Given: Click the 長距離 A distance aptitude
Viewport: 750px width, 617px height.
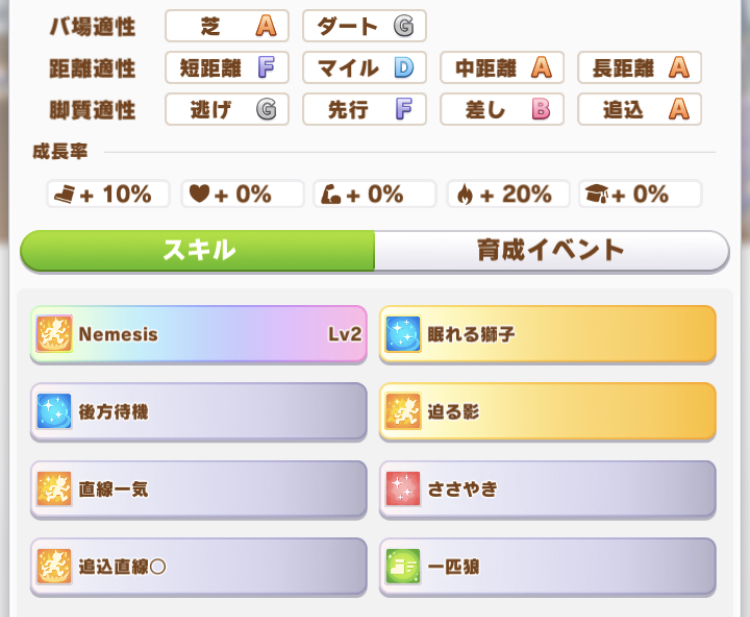Looking at the screenshot, I should pyautogui.click(x=639, y=67).
